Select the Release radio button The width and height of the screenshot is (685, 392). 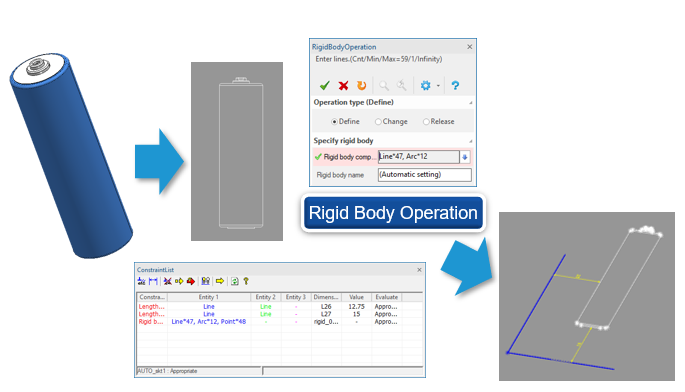426,121
